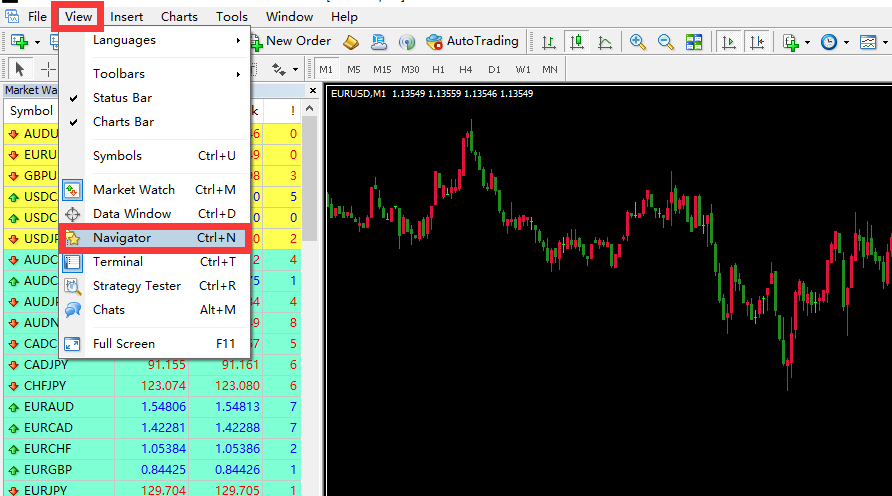Click the zoom in magnifier icon
The width and height of the screenshot is (892, 496).
coord(638,42)
